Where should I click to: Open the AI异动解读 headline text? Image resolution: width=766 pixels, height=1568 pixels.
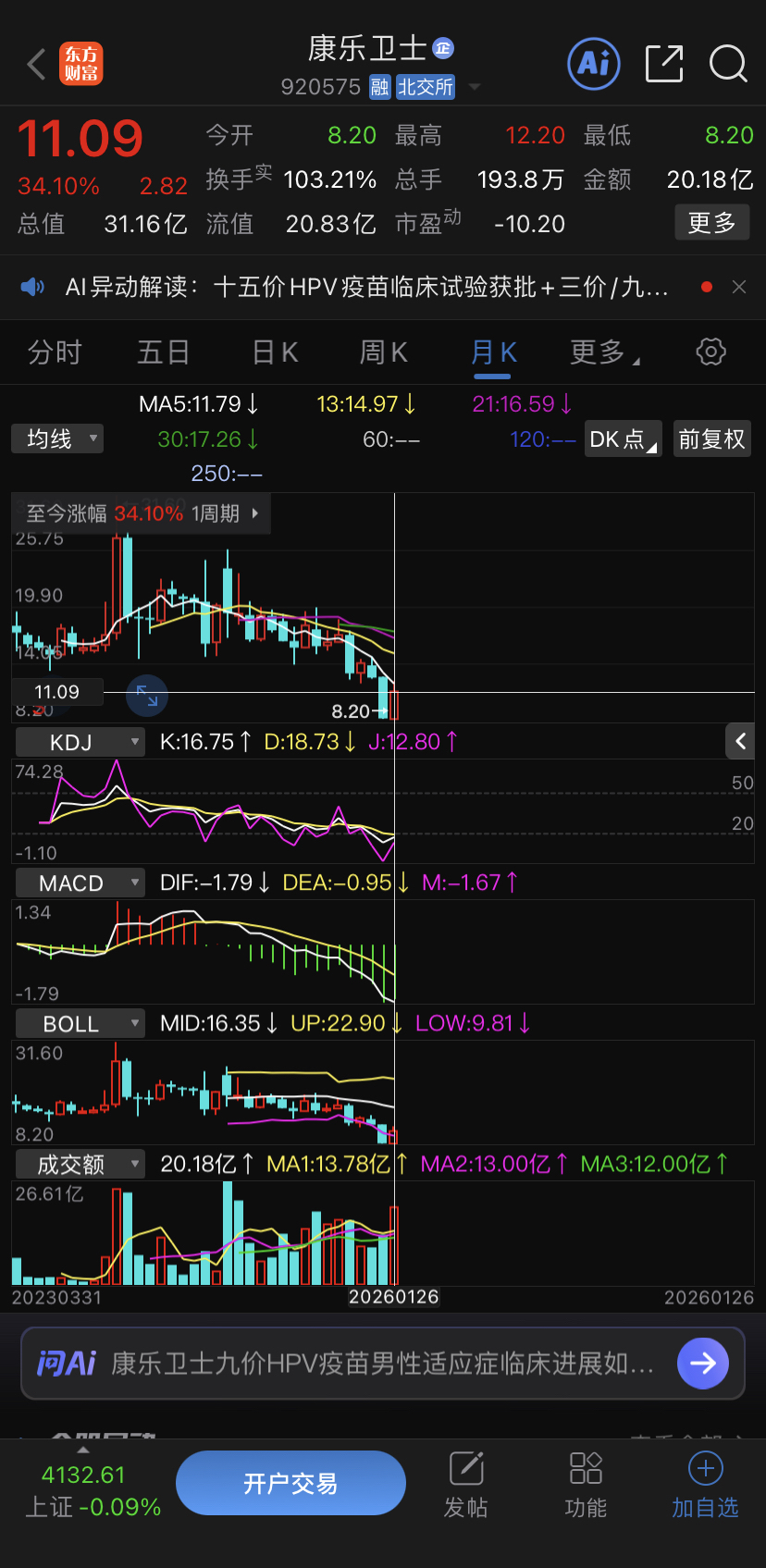pos(366,287)
